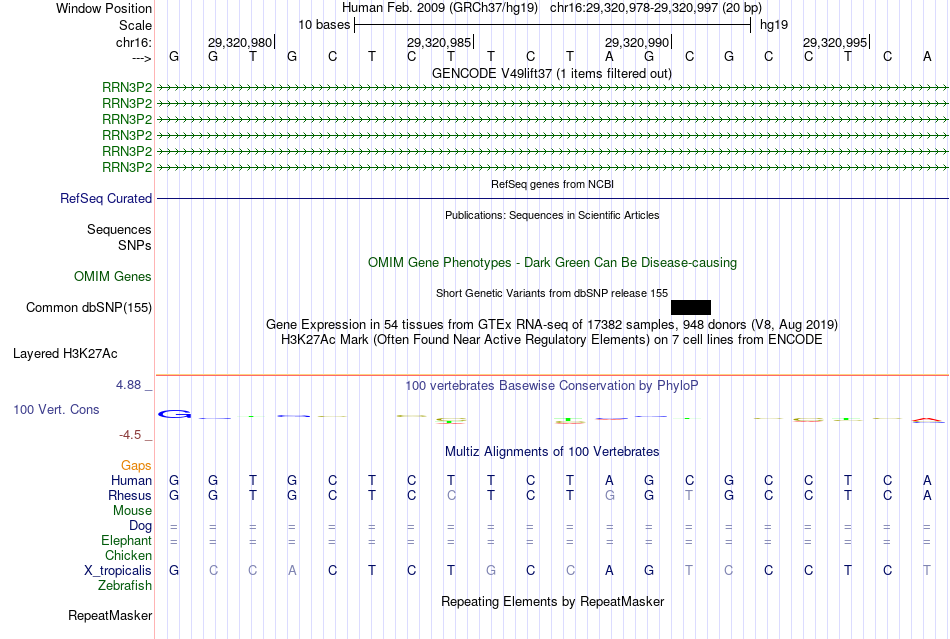Select the Human species label

point(131,480)
